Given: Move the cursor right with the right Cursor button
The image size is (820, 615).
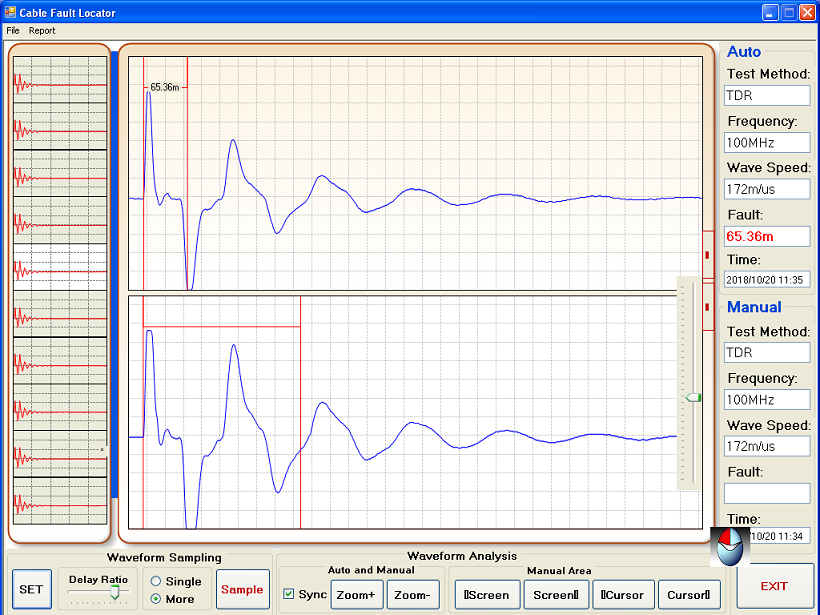Looking at the screenshot, I should 689,595.
